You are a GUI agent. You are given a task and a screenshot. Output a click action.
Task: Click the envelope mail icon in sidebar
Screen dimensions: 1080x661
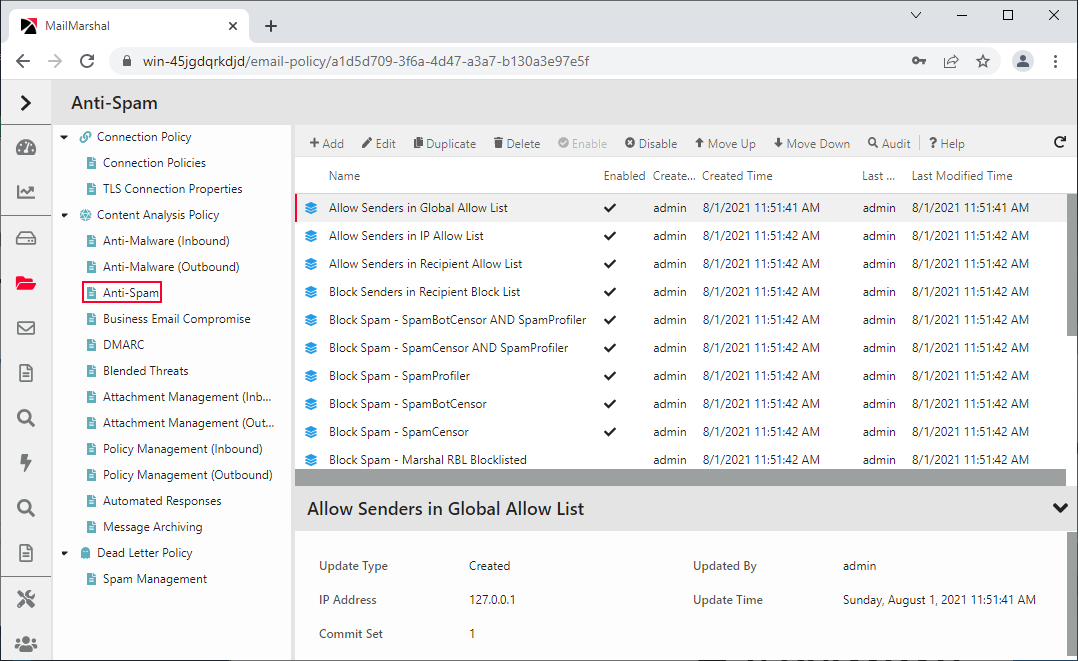pos(26,327)
